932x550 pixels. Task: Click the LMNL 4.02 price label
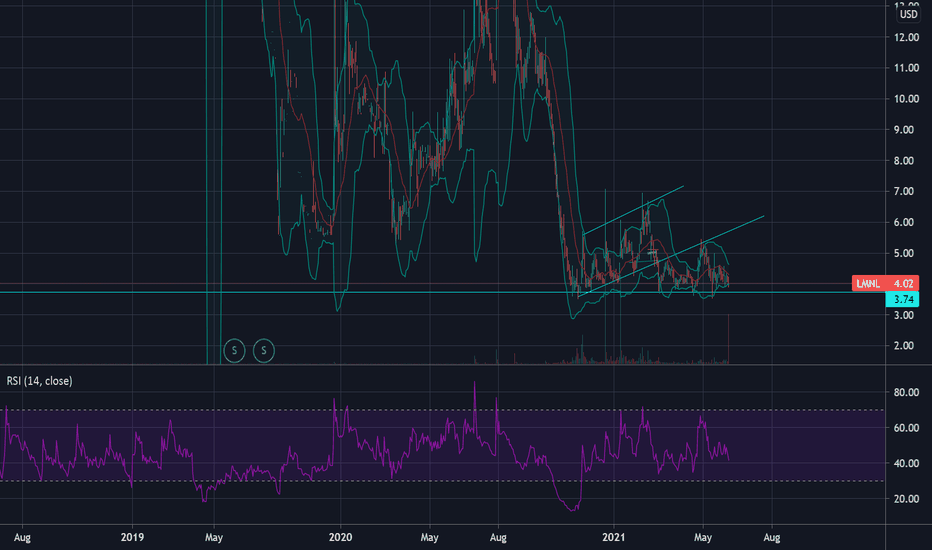point(885,284)
